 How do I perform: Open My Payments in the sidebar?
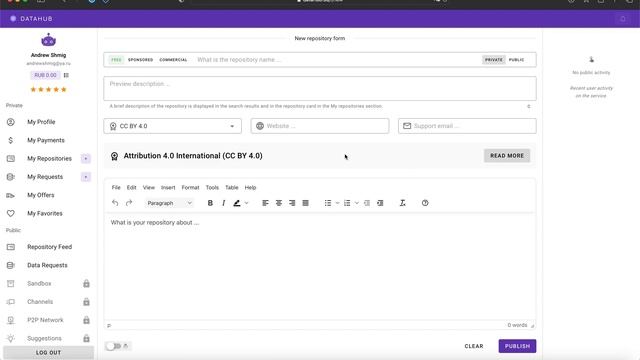tap(46, 140)
